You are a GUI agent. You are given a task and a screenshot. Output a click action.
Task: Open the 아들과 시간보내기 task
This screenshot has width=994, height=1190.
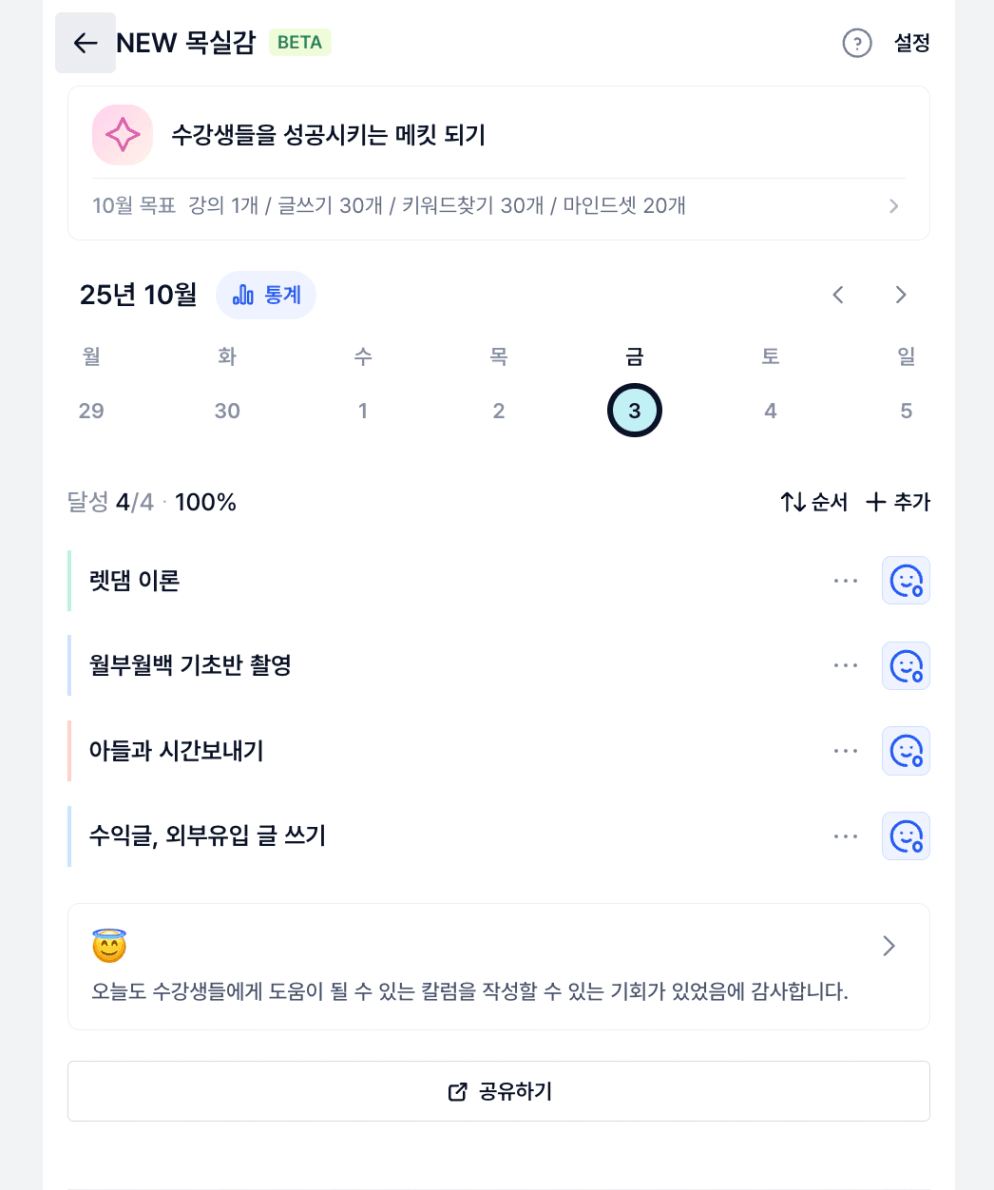point(176,751)
